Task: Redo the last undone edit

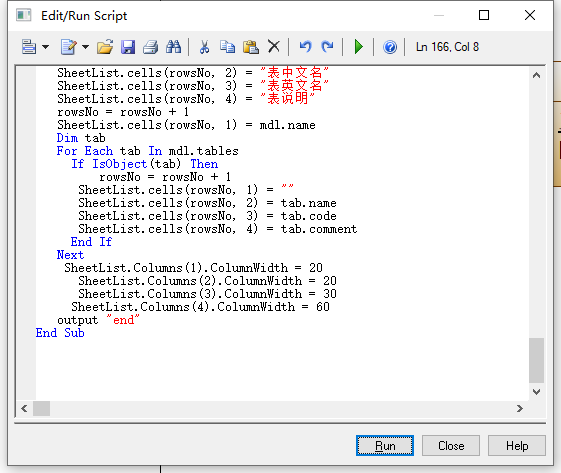Action: click(x=327, y=47)
